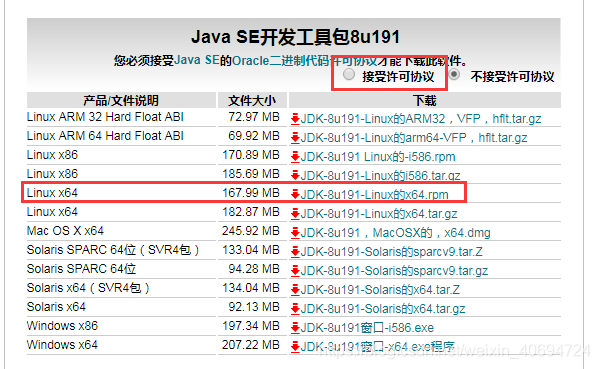Image resolution: width=600 pixels, height=369 pixels.
Task: Click download arrow icon for sparcv9.tar.gz
Action: coord(295,271)
